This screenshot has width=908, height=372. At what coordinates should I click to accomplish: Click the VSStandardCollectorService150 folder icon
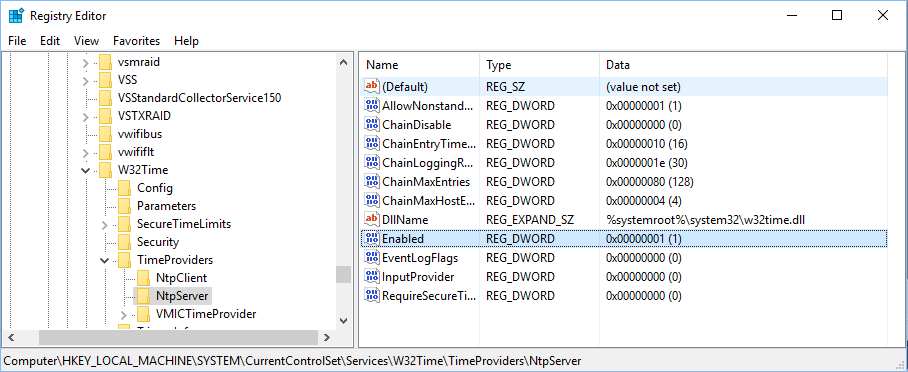pyautogui.click(x=105, y=98)
